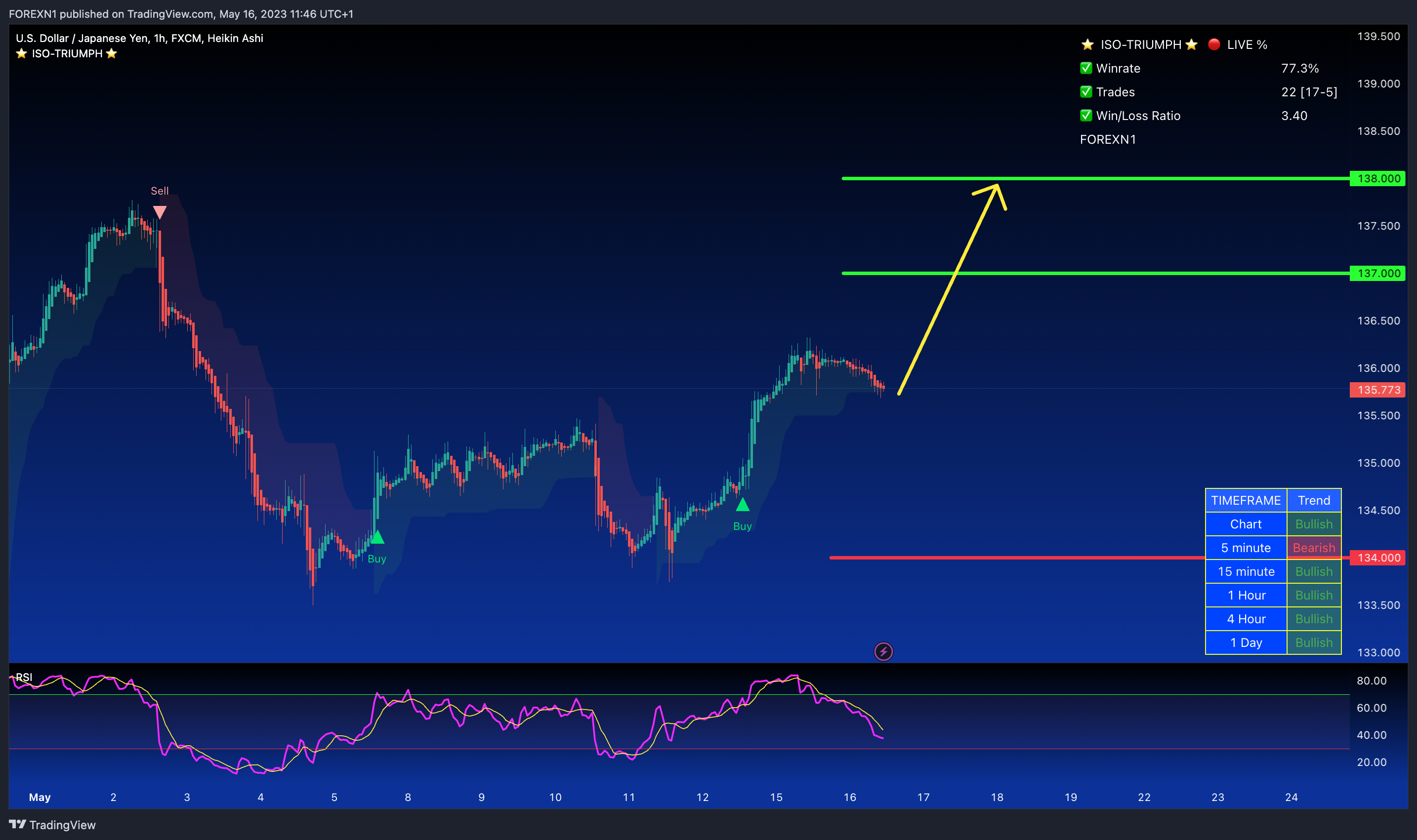Viewport: 1417px width, 840px height.
Task: Click the green checkmark beside Winrate
Action: tap(1085, 68)
